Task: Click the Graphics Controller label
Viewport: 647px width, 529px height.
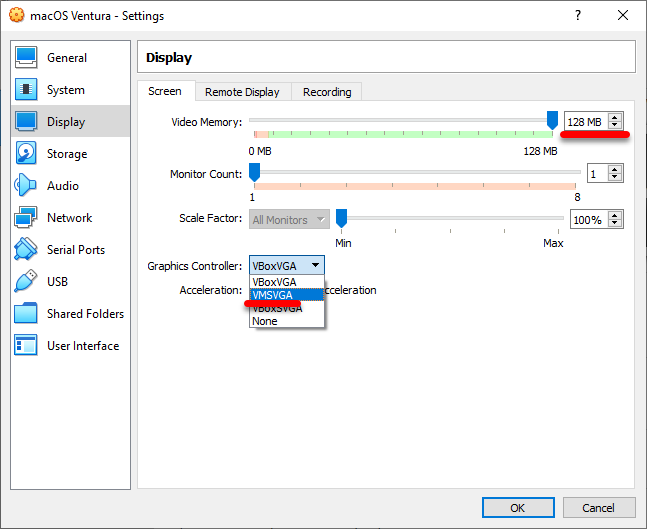Action: coord(194,266)
